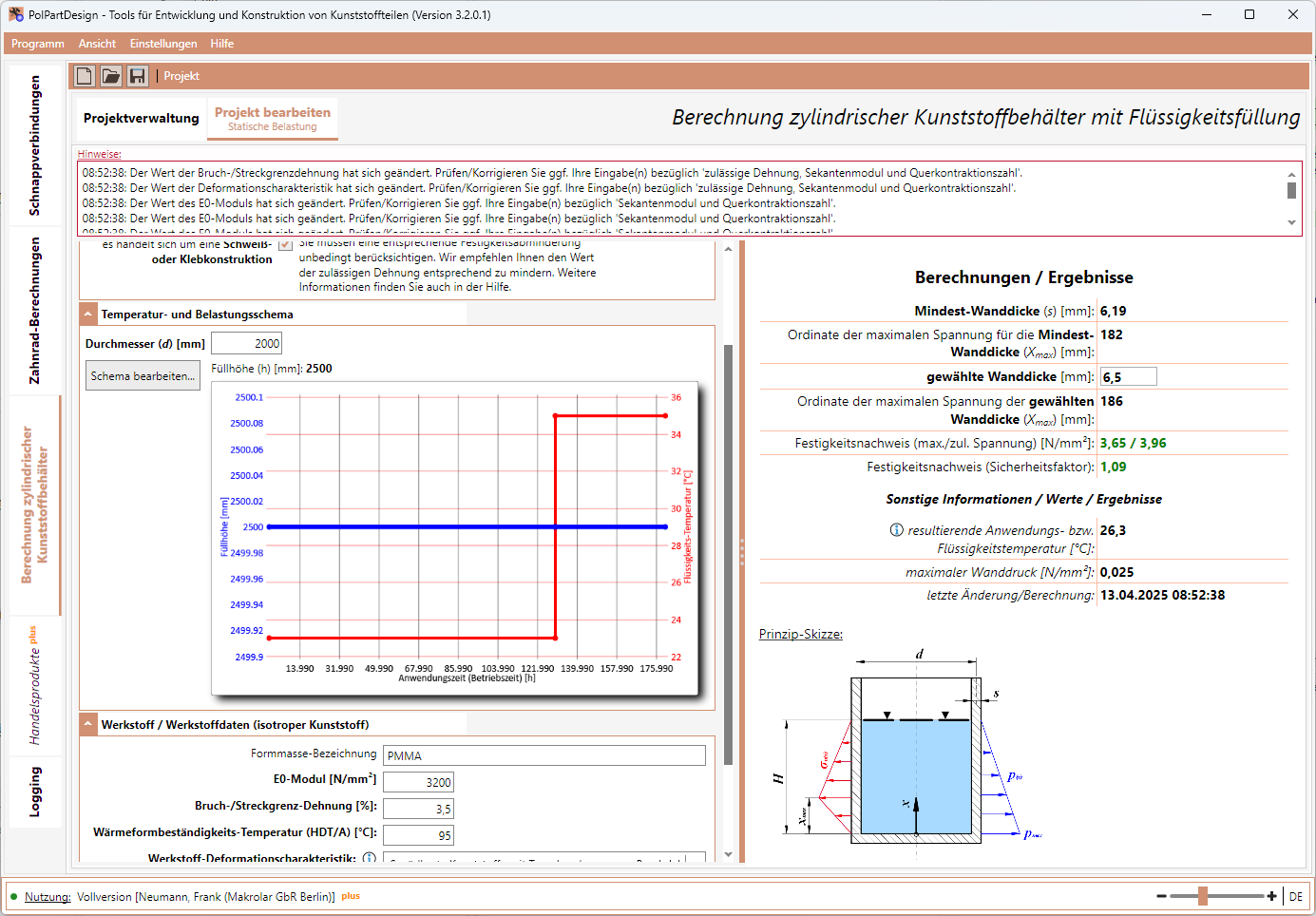Click the Füllhöhe value 2500 above the chart
This screenshot has width=1316, height=916.
click(319, 369)
